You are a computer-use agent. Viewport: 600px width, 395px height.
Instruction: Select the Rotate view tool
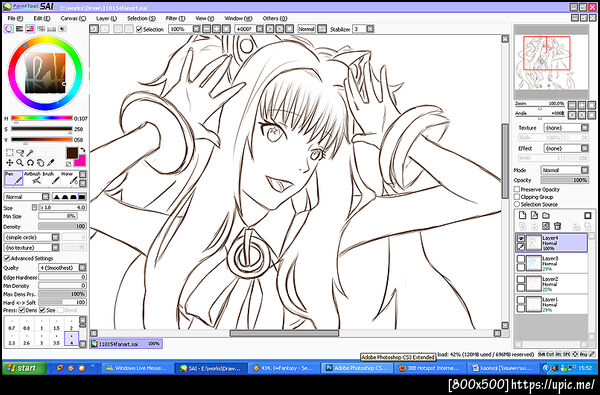coord(30,163)
